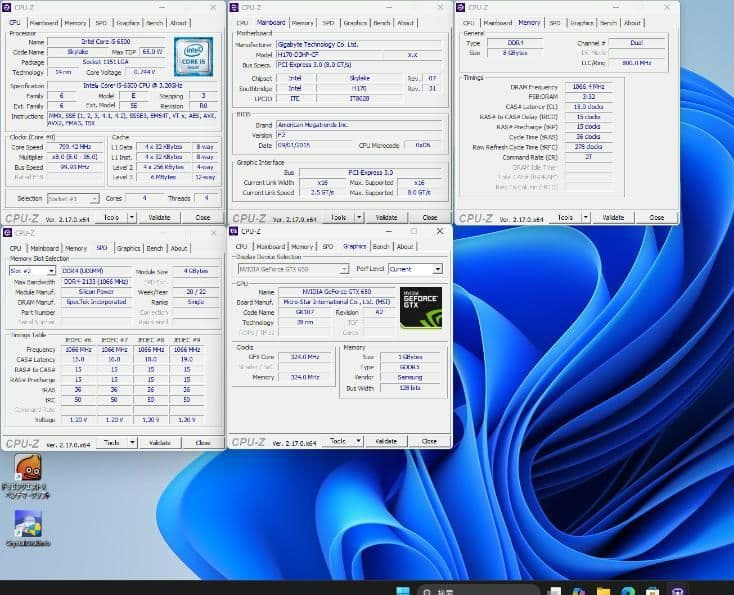Click the title-bar icon of the Mainboard window
The image size is (734, 595).
tap(234, 7)
